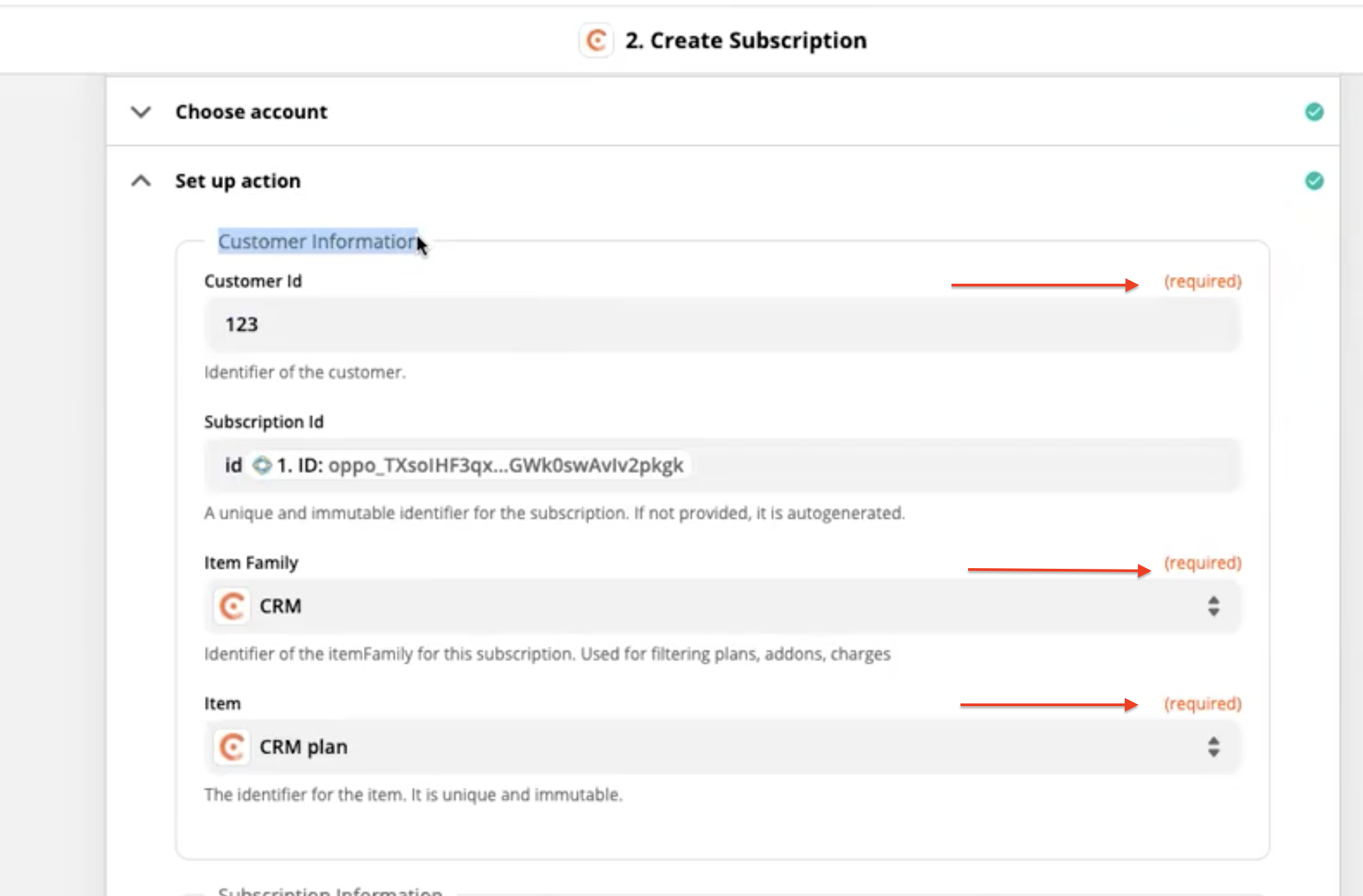
Task: Collapse the Set up action section chevron
Action: [x=141, y=181]
